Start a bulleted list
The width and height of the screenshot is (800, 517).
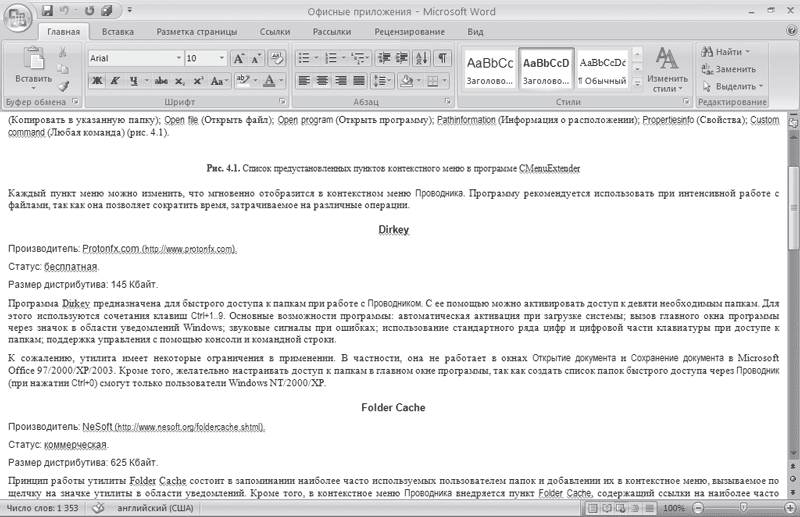(304, 58)
